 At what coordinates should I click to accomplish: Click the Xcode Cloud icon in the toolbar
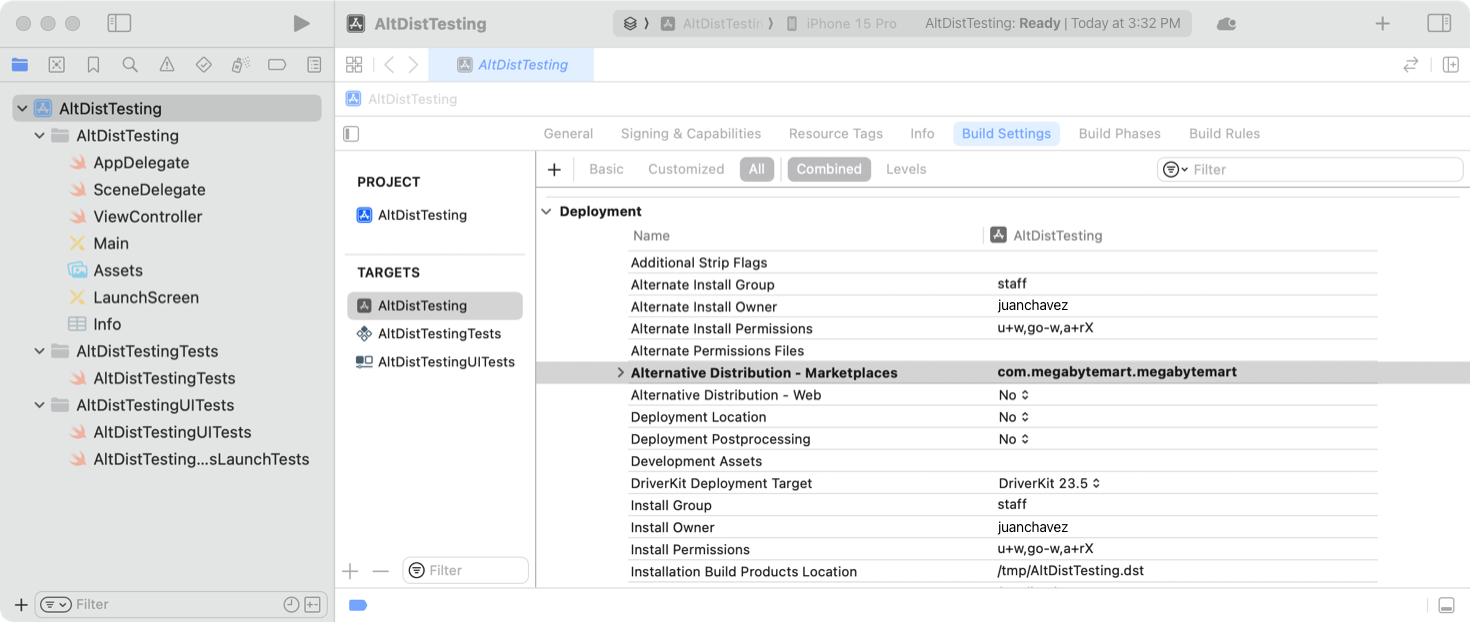point(1226,23)
